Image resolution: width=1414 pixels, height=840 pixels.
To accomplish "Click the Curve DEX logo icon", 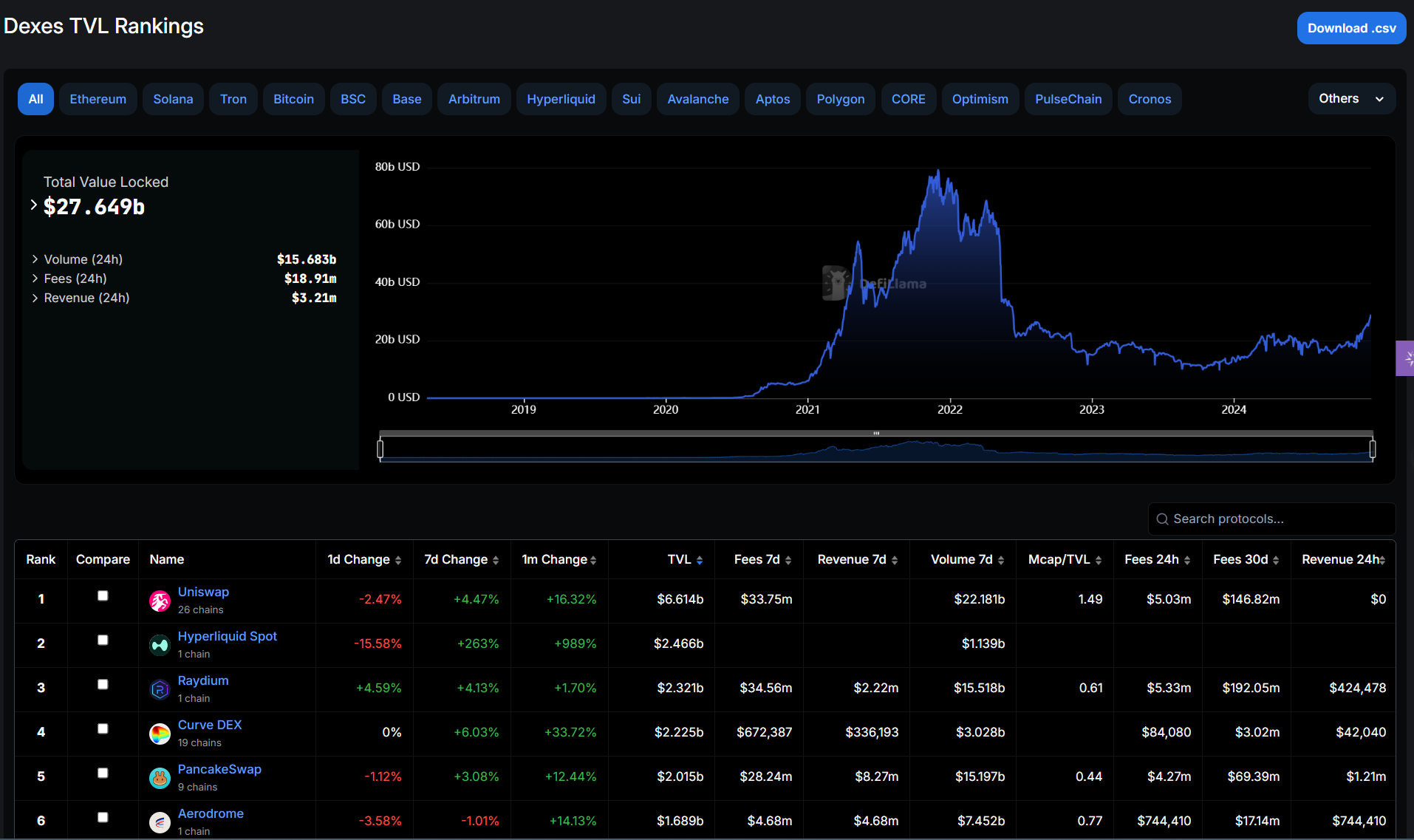I will tap(160, 734).
